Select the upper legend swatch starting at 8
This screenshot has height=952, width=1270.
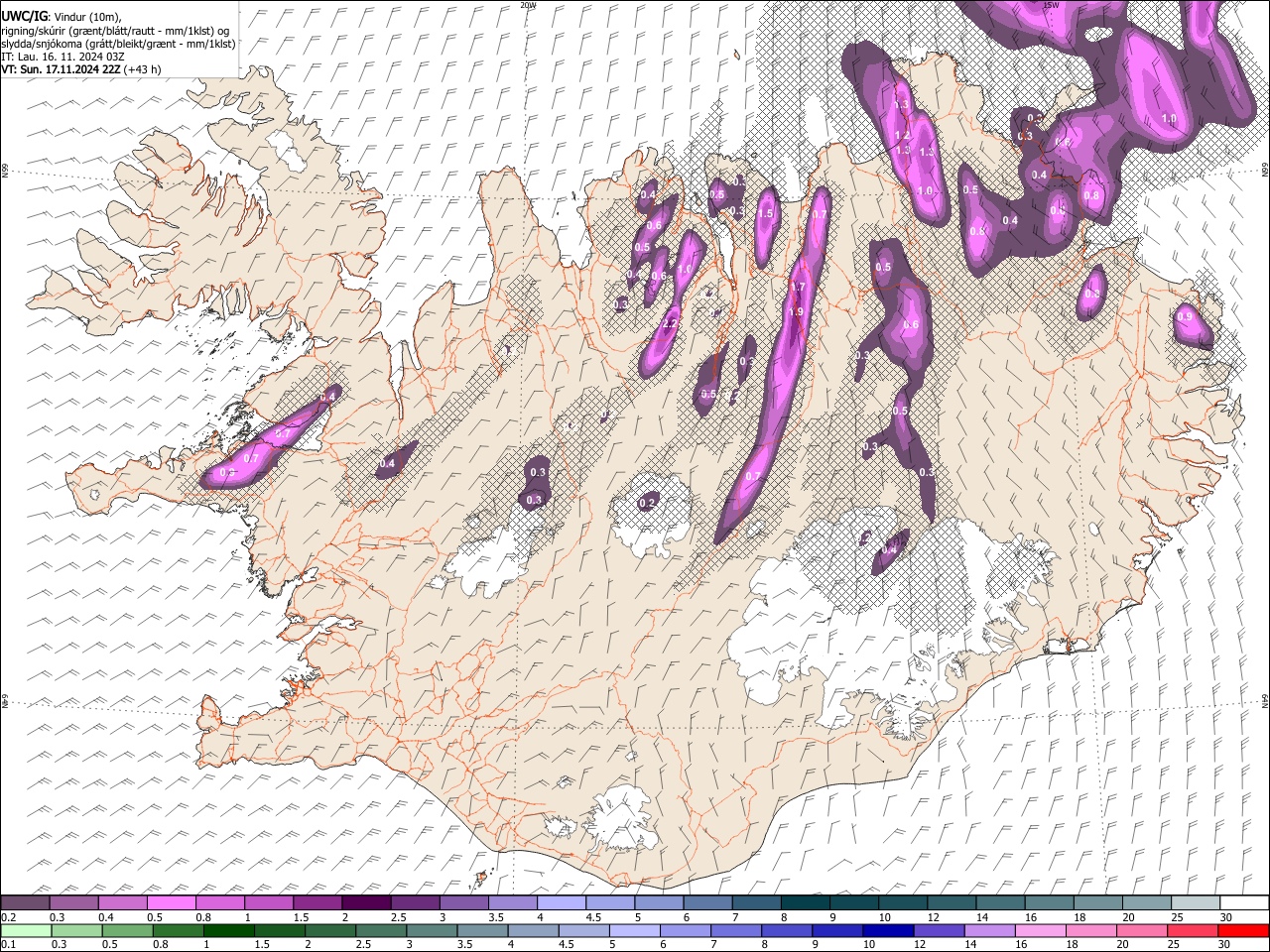pyautogui.click(x=805, y=902)
